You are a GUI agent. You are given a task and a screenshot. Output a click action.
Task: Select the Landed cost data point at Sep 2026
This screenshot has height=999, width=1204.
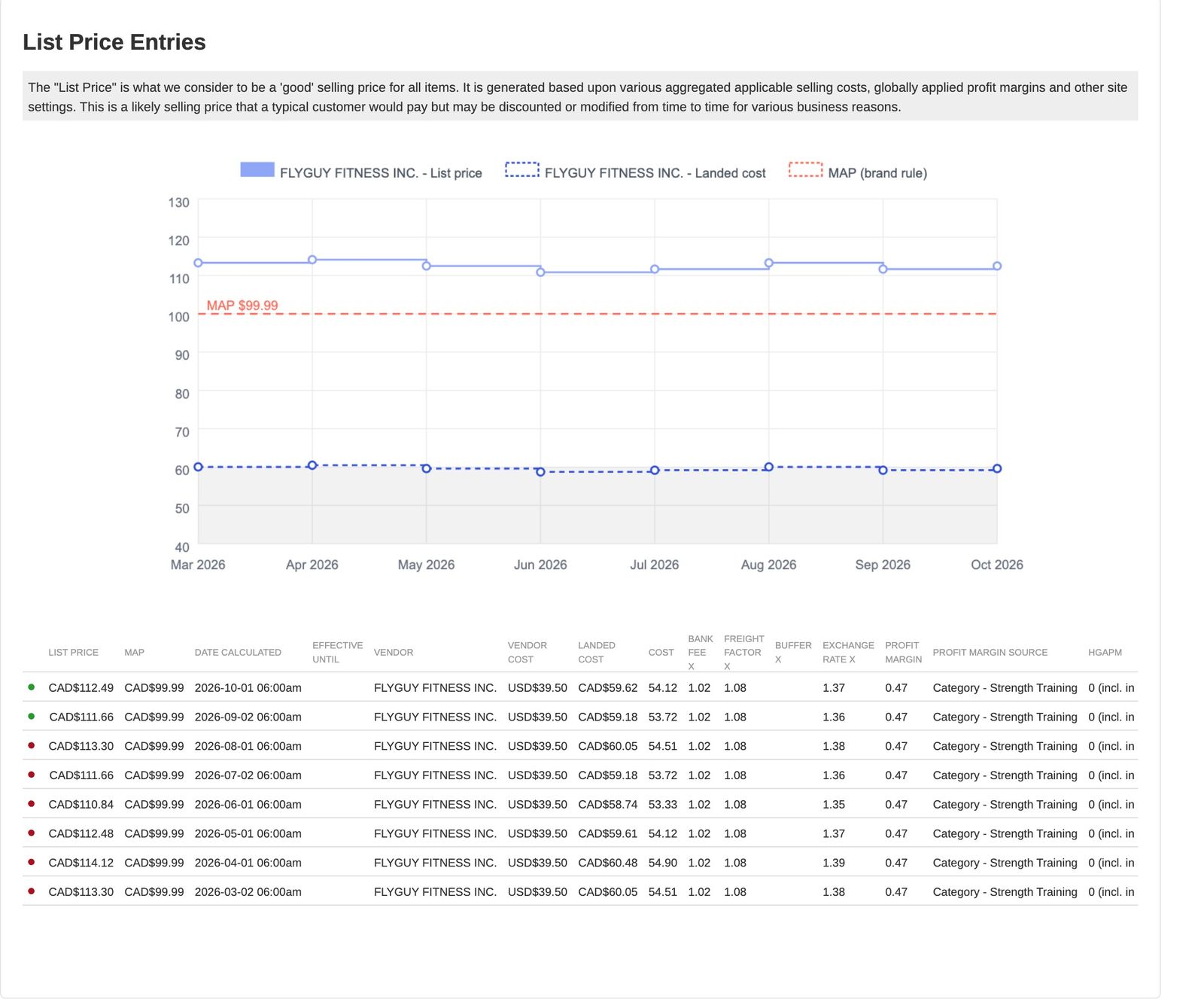point(883,470)
